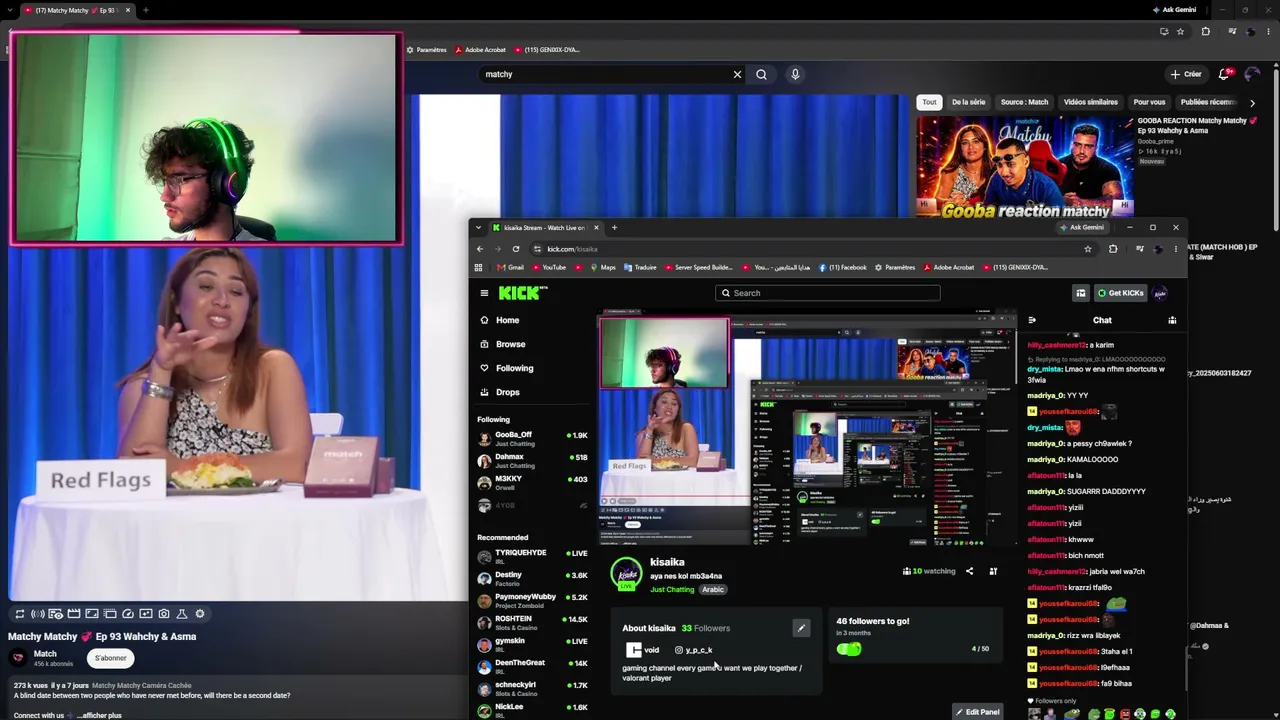Screen dimensions: 1280x720
Task: Expand description with '...afficher plus'
Action: click(x=101, y=715)
